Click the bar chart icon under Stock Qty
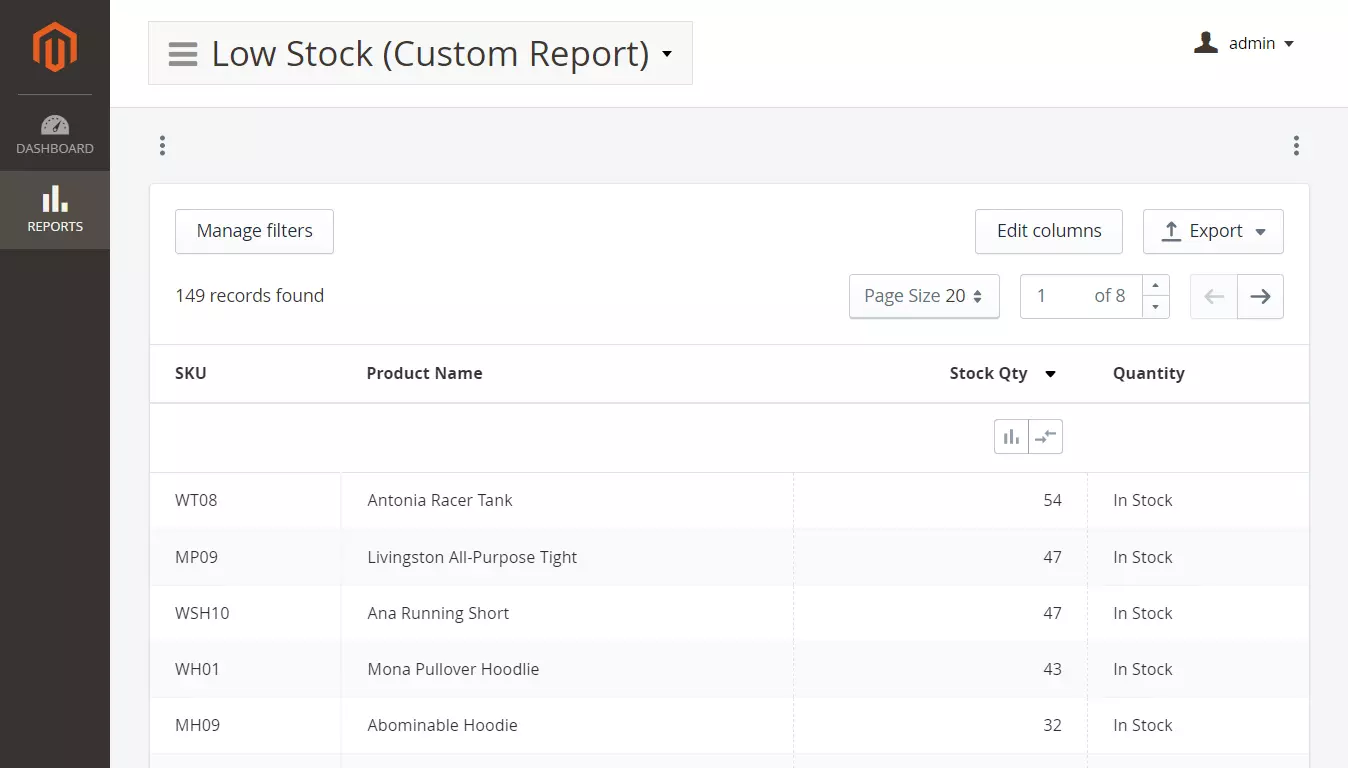This screenshot has width=1348, height=768. point(1011,437)
